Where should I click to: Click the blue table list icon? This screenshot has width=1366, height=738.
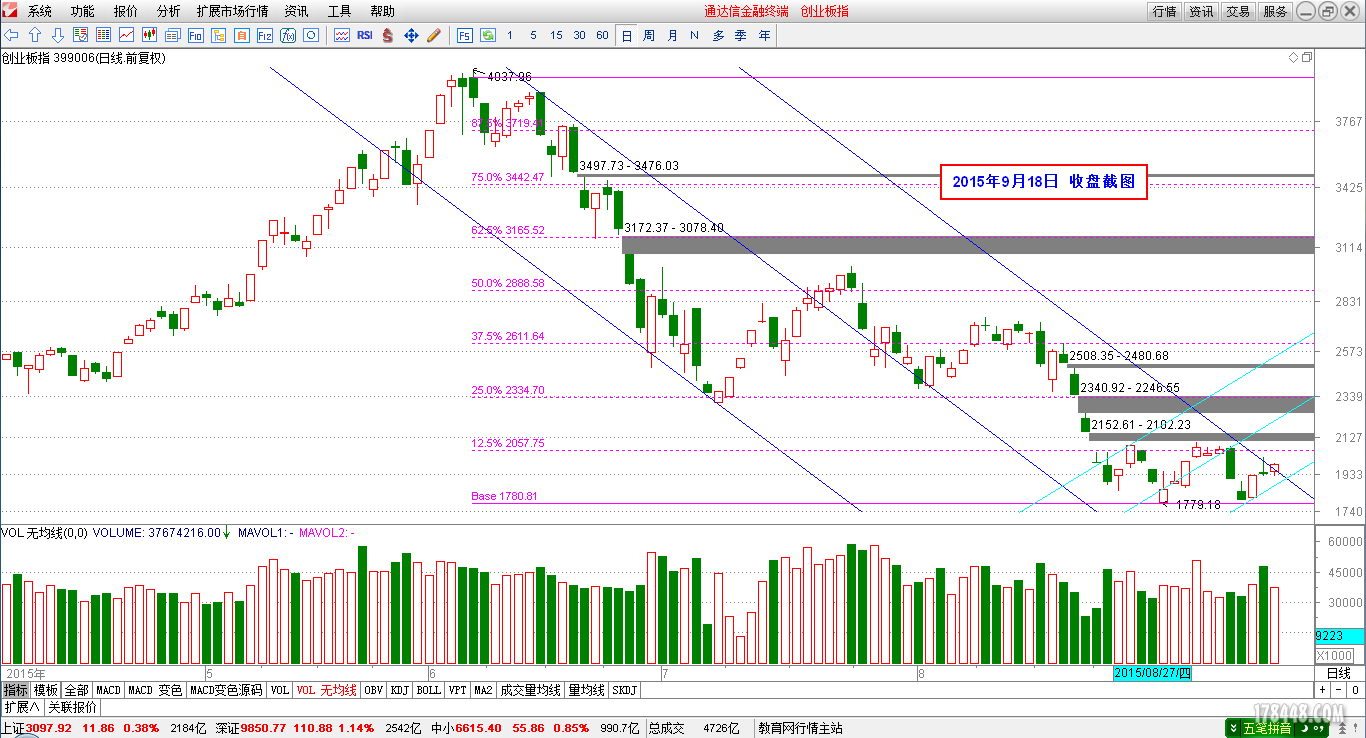coord(104,35)
